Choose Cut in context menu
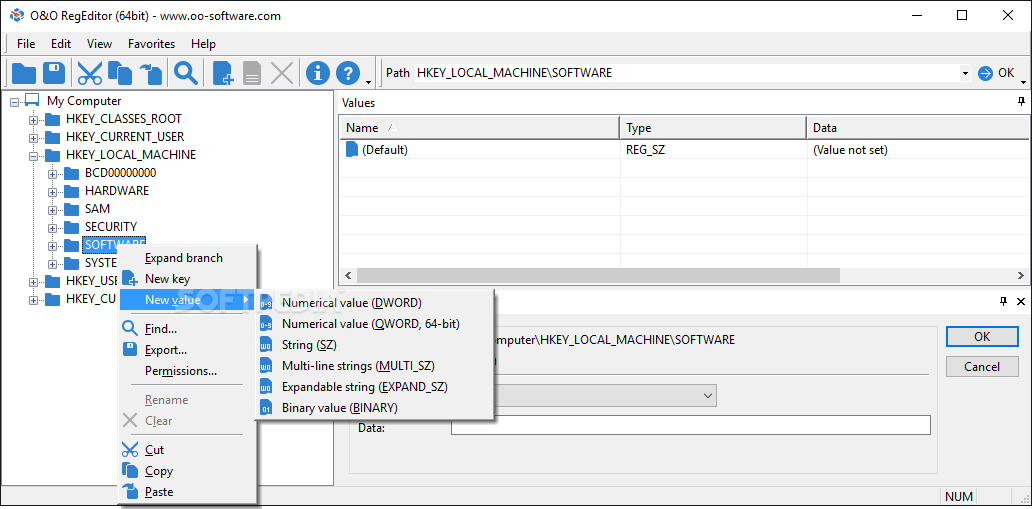1032x509 pixels. click(187, 450)
